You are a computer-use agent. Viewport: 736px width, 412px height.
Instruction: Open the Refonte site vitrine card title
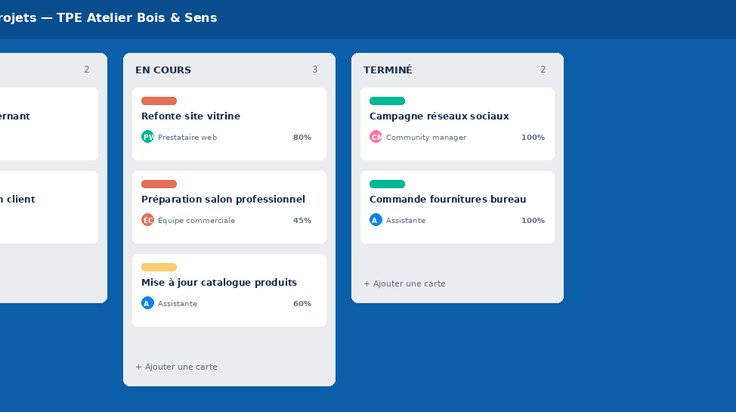pyautogui.click(x=191, y=116)
